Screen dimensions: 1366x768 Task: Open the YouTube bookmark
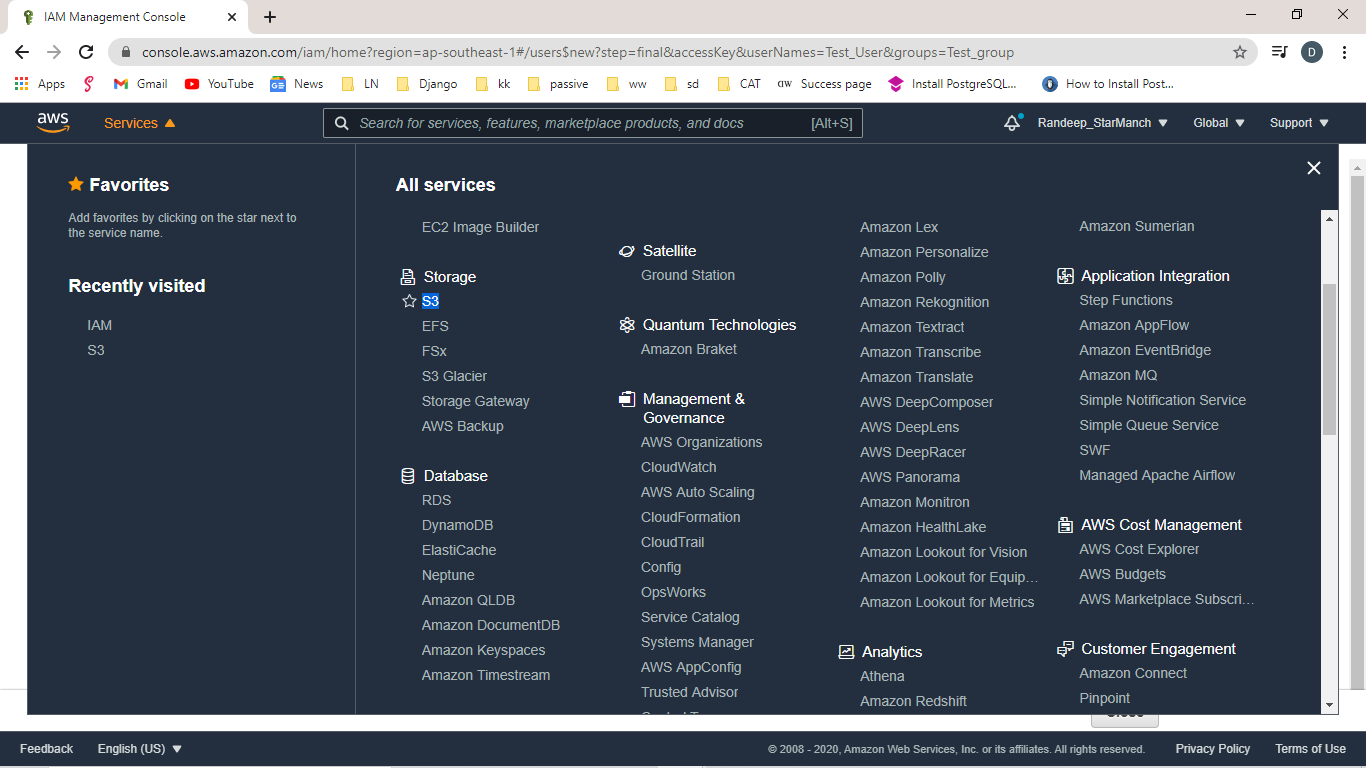pos(219,84)
